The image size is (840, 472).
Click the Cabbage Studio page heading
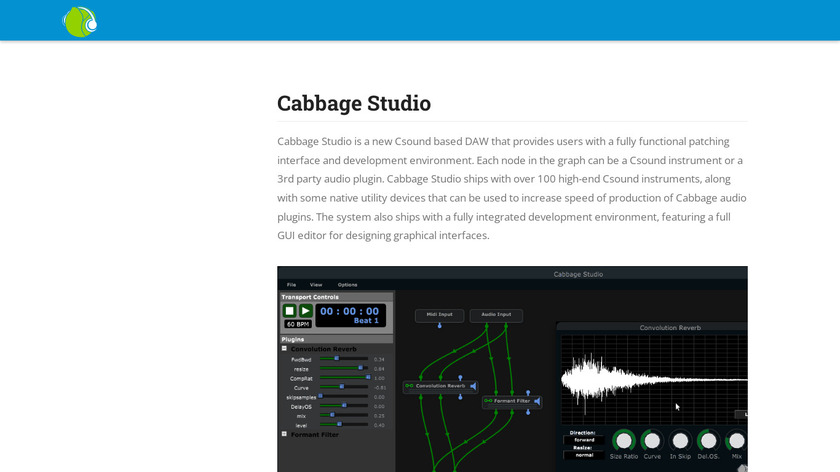[x=354, y=103]
